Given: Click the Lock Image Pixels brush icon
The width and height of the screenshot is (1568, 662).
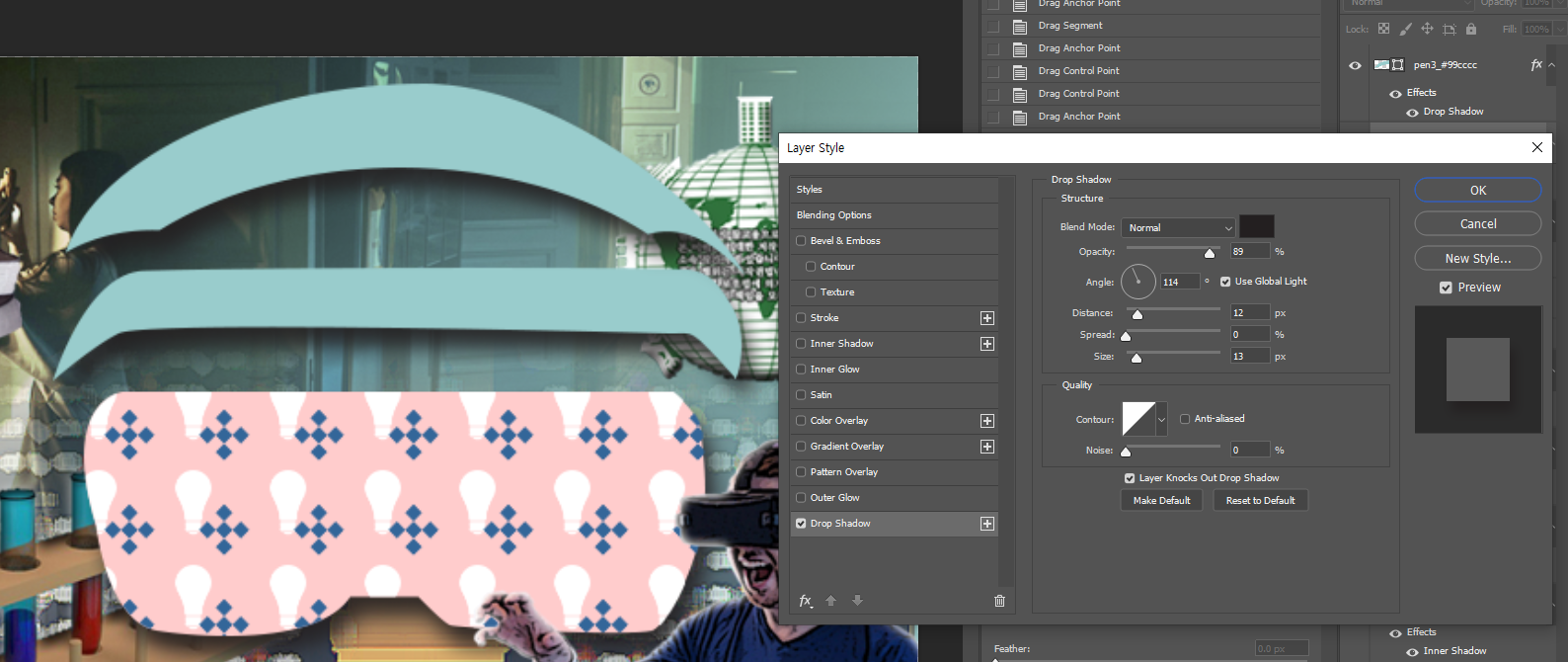Looking at the screenshot, I should tap(1405, 29).
